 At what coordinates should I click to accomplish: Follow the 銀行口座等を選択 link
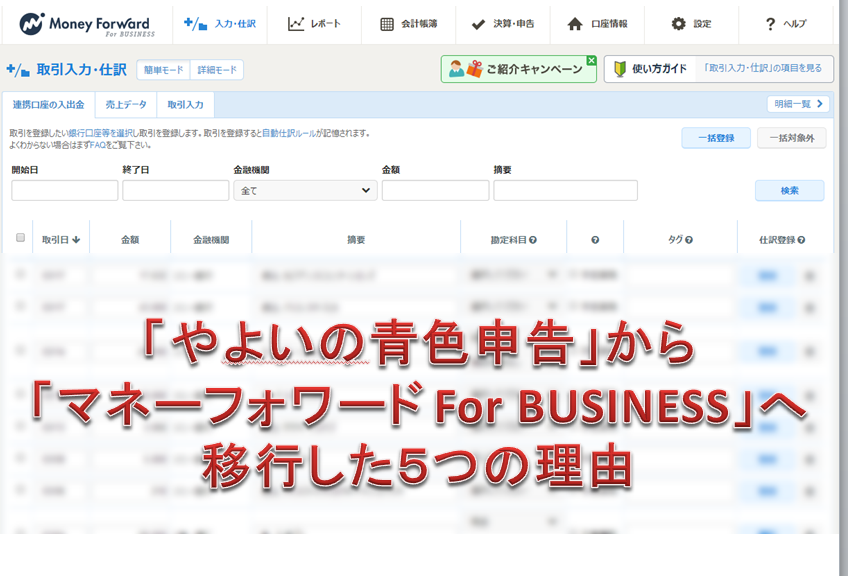[x=101, y=133]
